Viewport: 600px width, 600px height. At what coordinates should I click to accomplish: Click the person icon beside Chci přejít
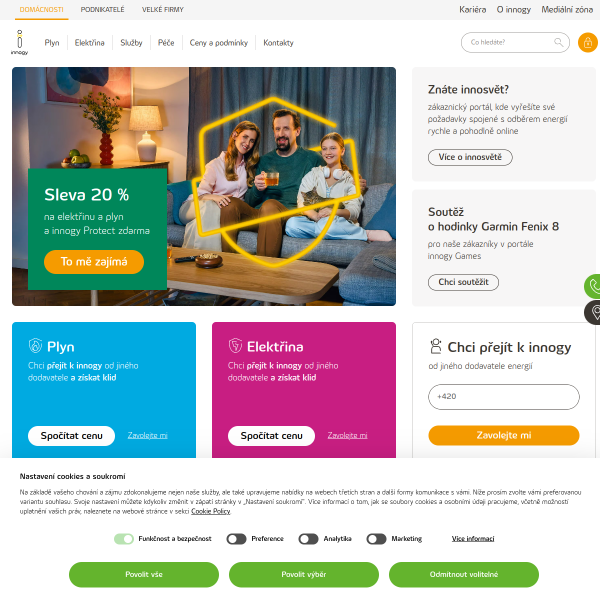(435, 346)
